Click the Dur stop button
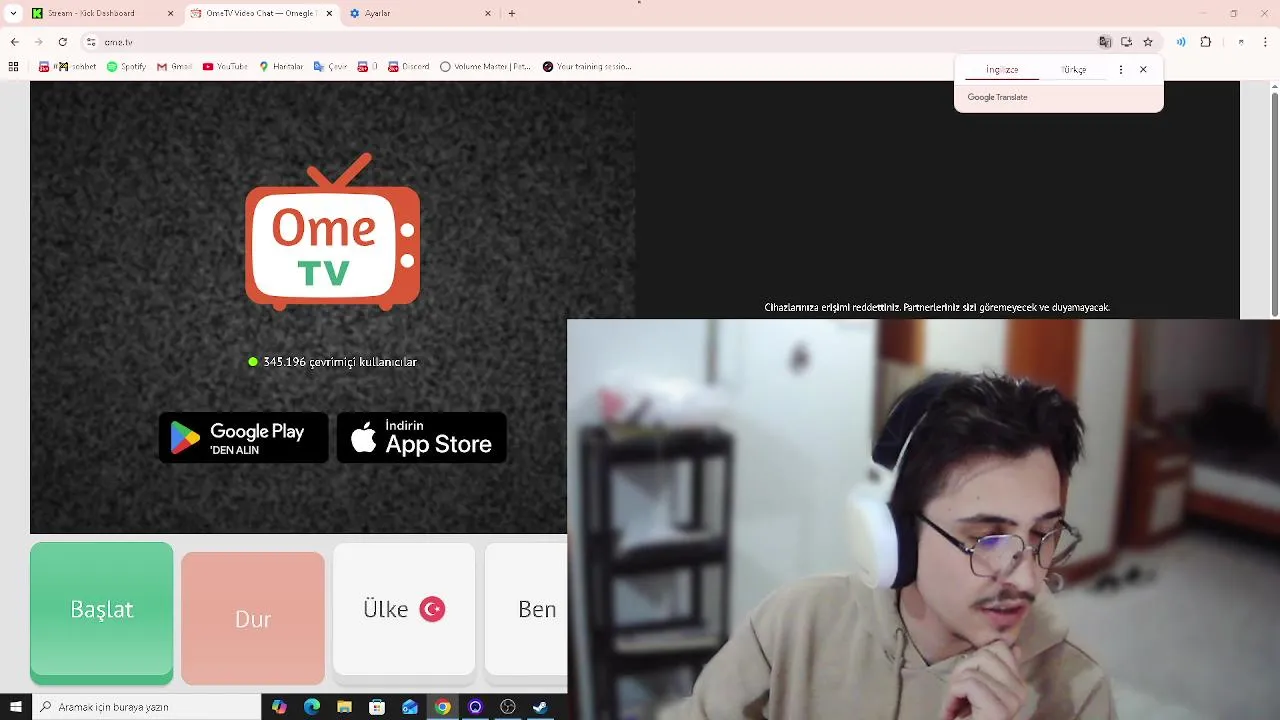Viewport: 1280px width, 720px height. tap(253, 618)
